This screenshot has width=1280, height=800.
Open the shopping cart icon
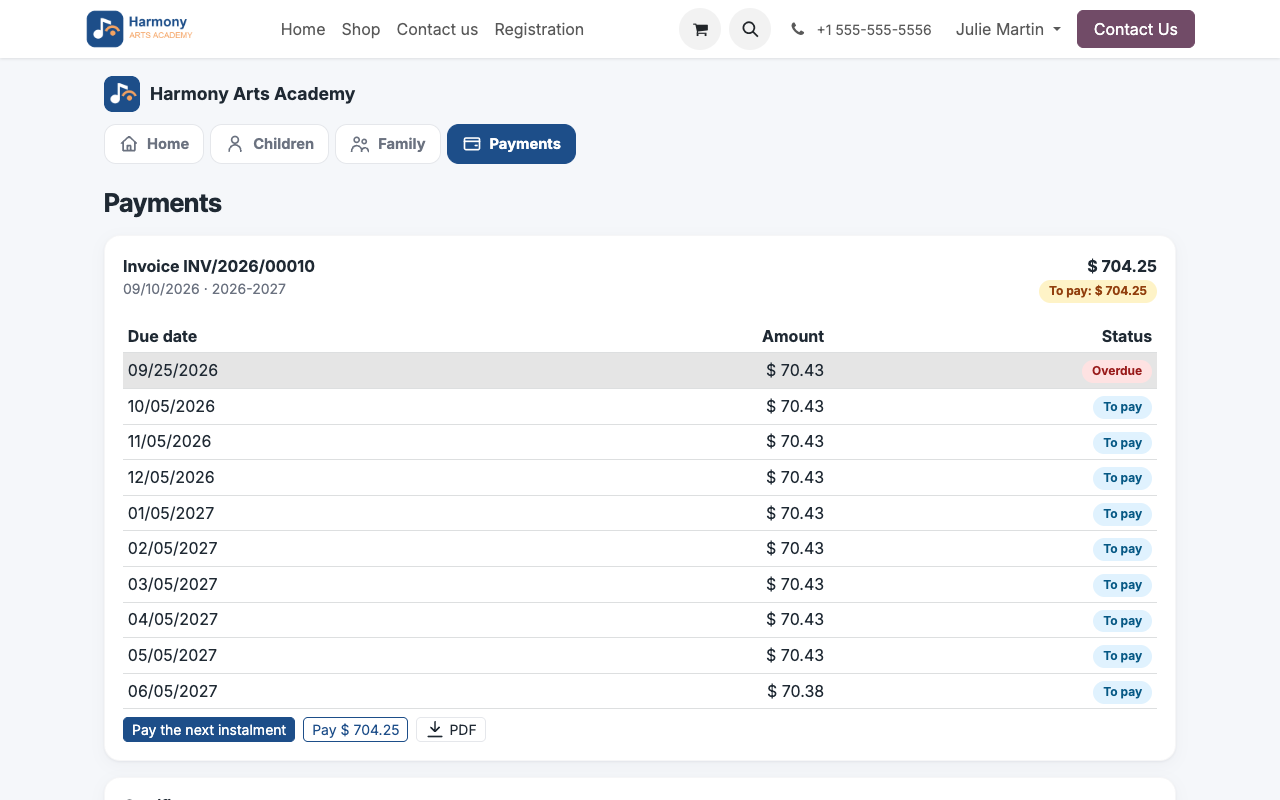(x=700, y=29)
